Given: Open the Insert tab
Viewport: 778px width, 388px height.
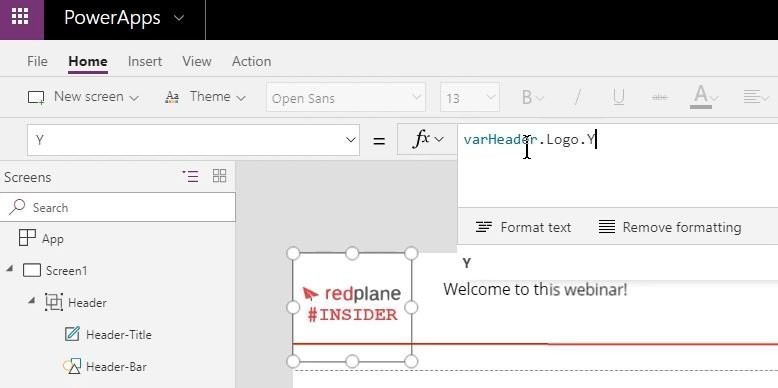Looking at the screenshot, I should click(144, 62).
